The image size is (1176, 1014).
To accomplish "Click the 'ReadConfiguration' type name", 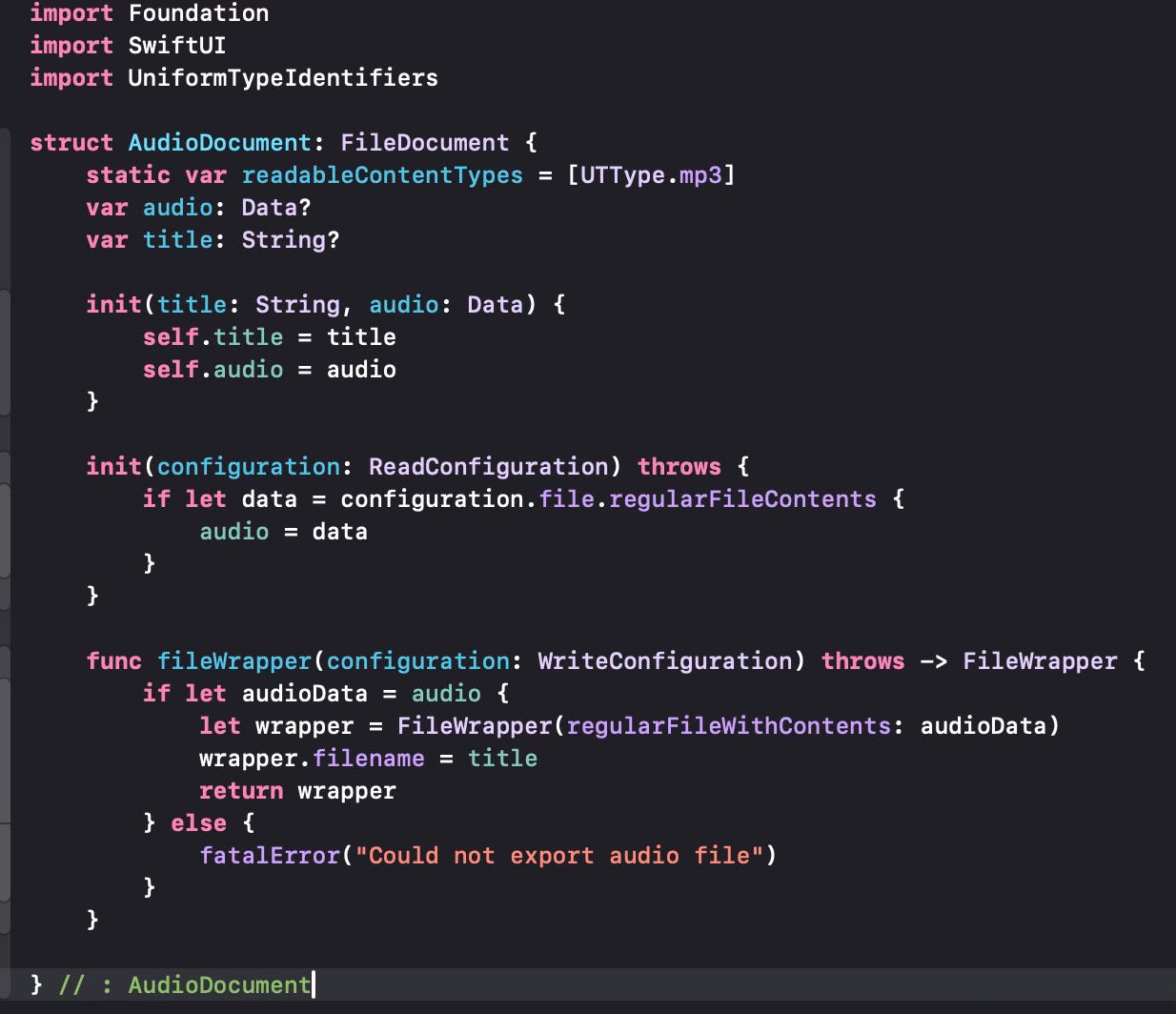I will (489, 467).
